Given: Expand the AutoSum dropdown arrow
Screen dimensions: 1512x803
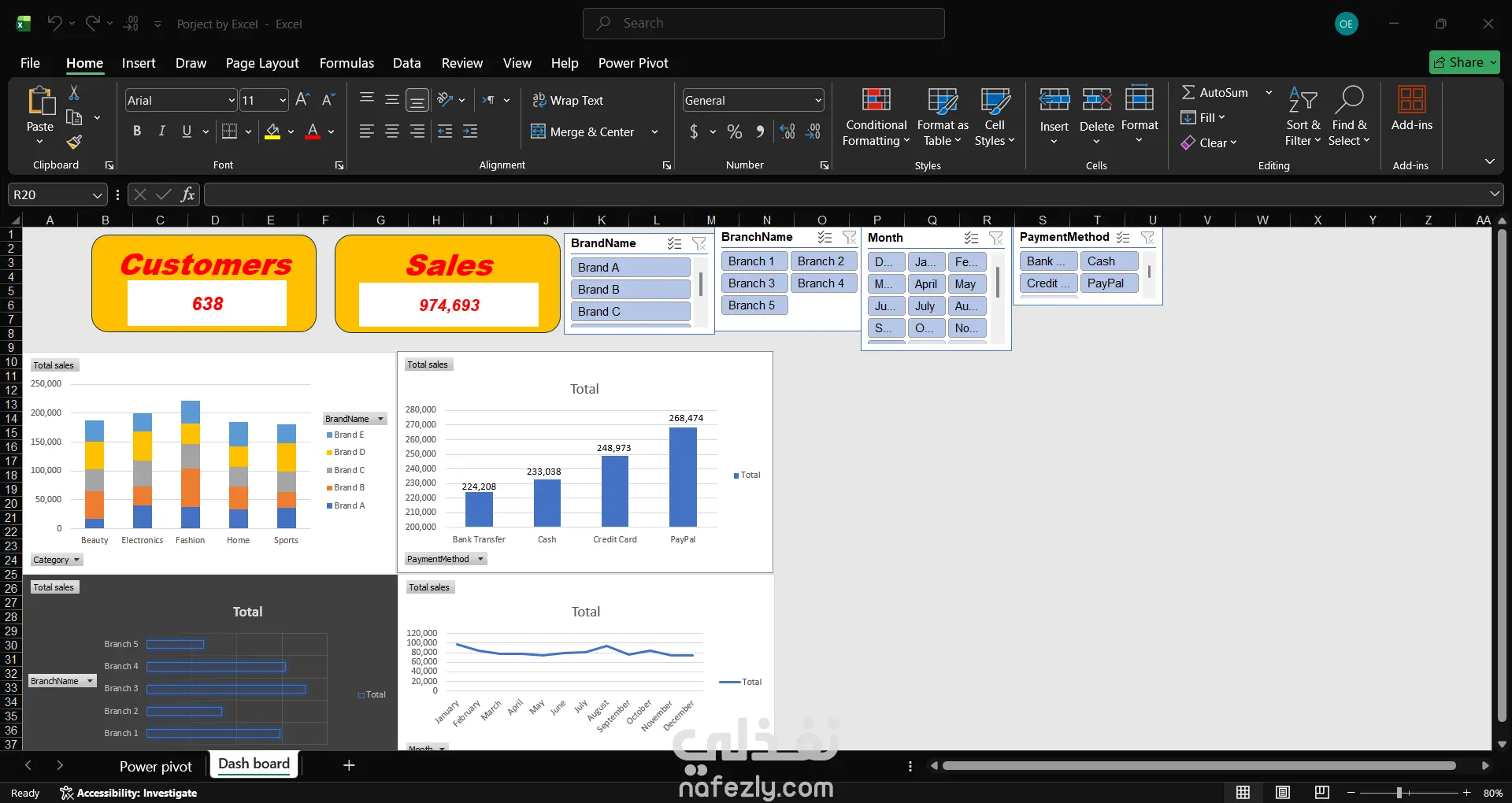Looking at the screenshot, I should coord(1269,93).
